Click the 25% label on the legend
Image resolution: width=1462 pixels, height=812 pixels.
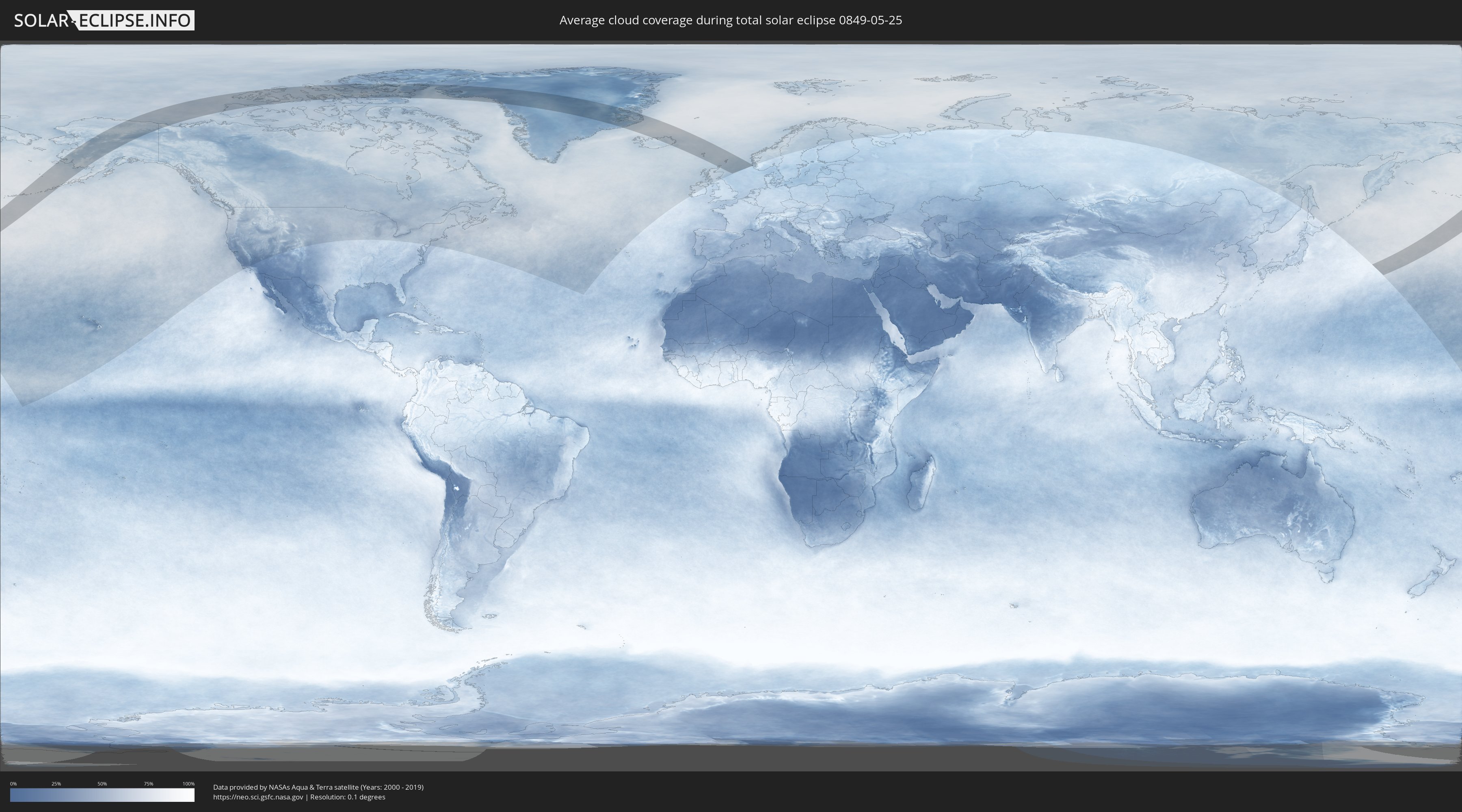coord(56,784)
